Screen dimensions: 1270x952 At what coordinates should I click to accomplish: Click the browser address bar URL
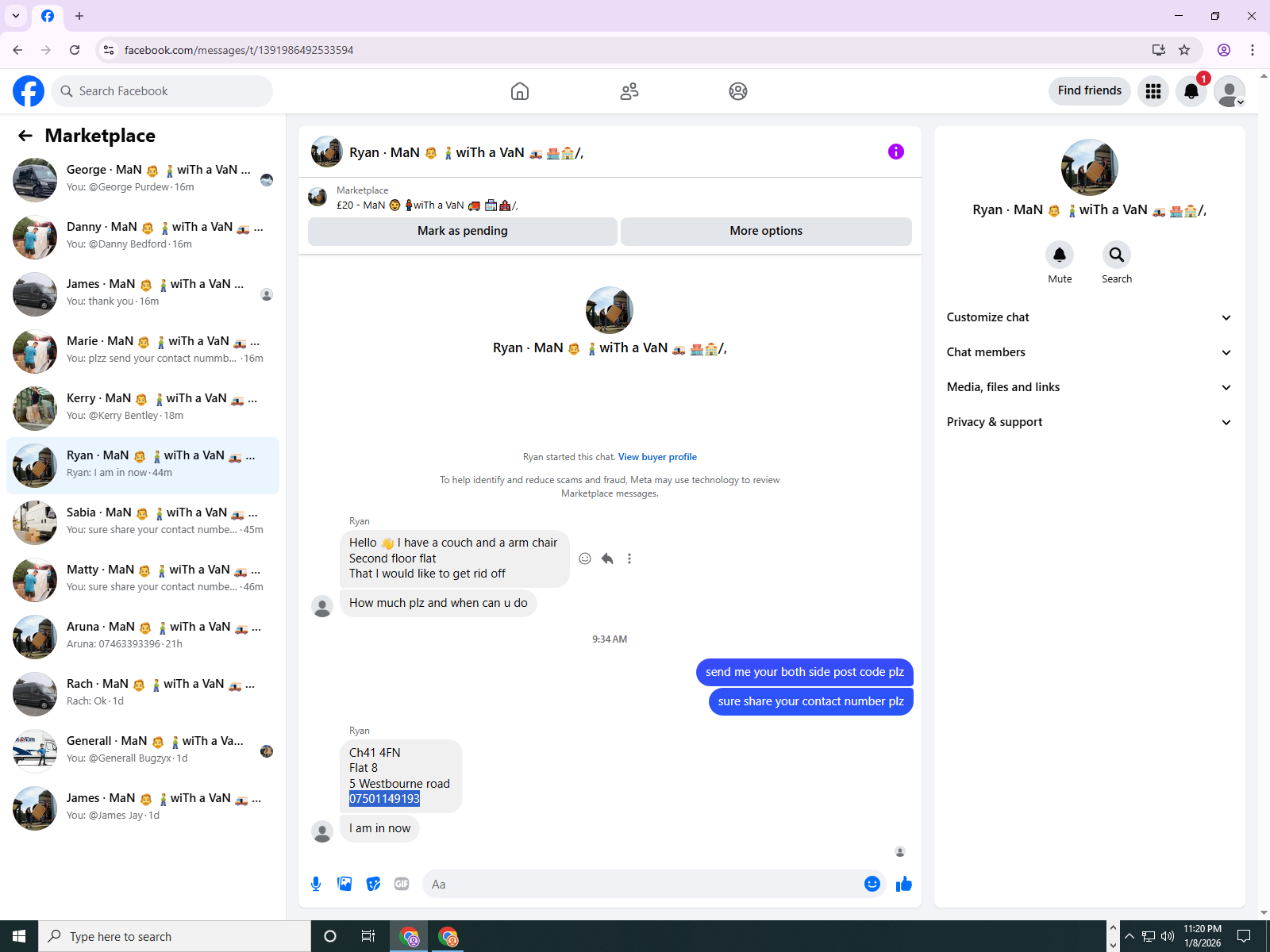pyautogui.click(x=239, y=50)
